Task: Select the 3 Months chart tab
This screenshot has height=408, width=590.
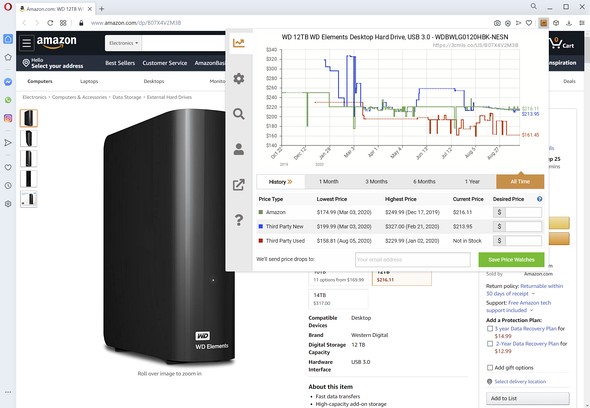Action: coord(376,181)
